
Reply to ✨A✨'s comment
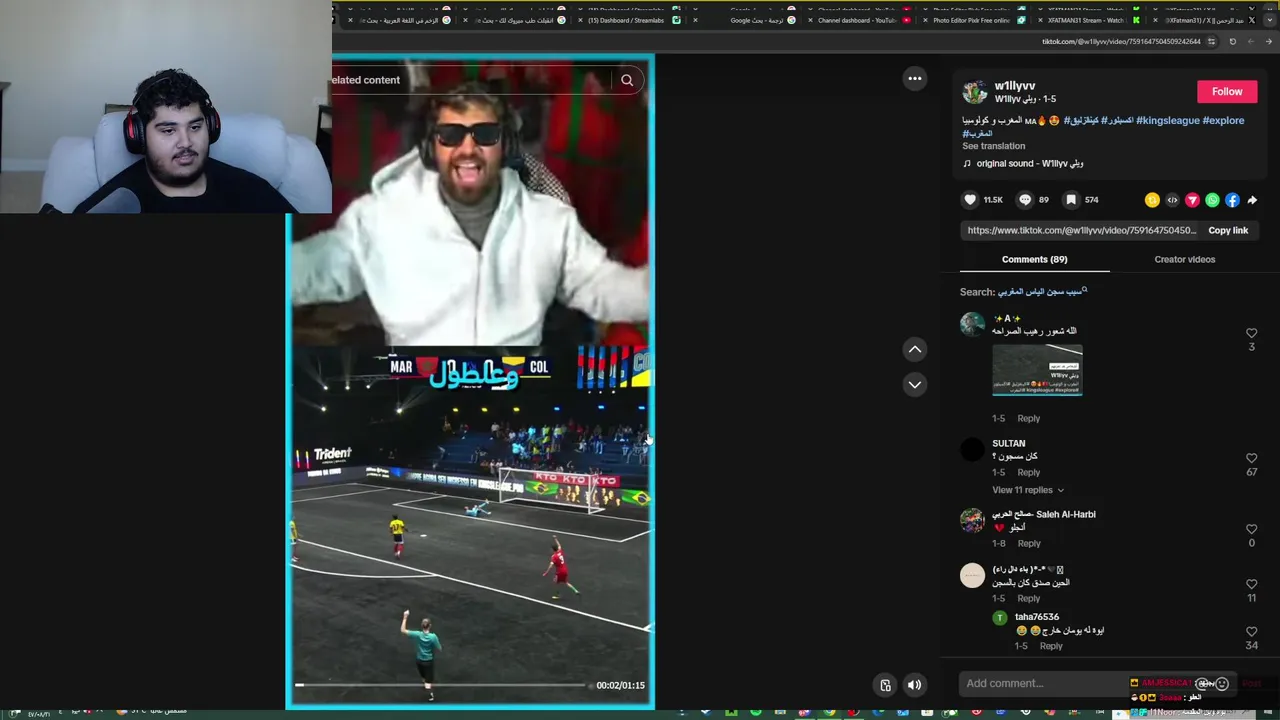point(1028,418)
